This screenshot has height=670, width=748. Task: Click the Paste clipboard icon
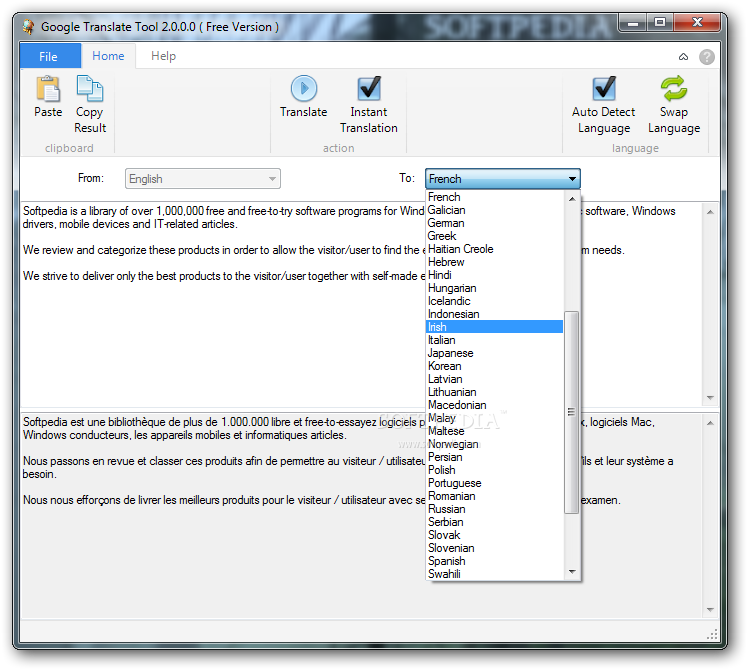pos(48,89)
